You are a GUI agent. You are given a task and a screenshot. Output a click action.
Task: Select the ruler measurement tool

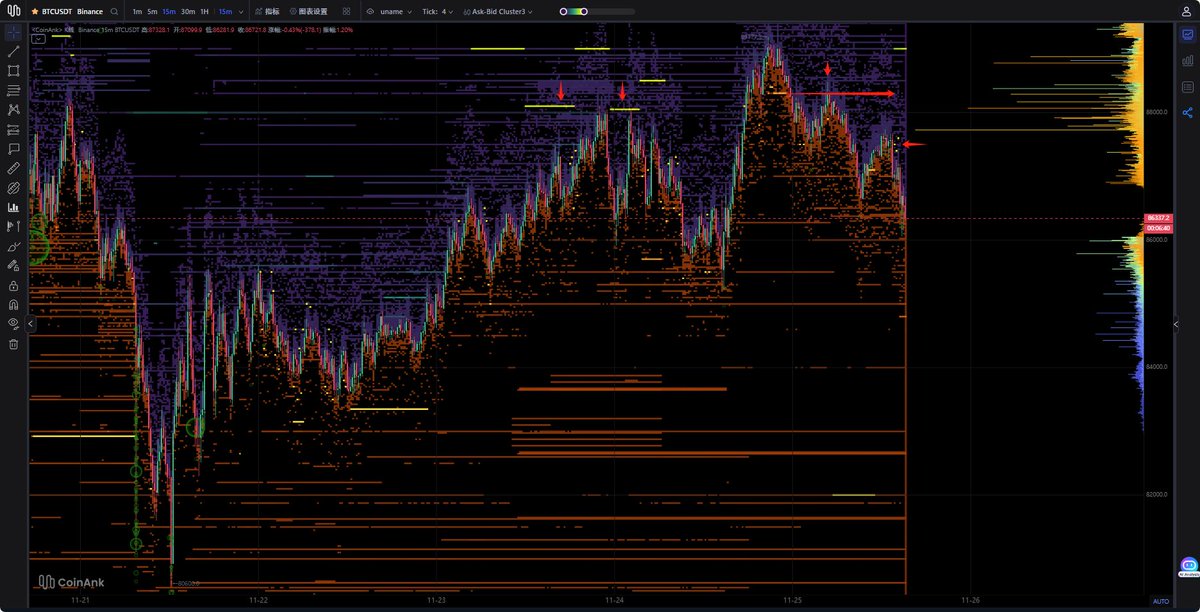13,169
